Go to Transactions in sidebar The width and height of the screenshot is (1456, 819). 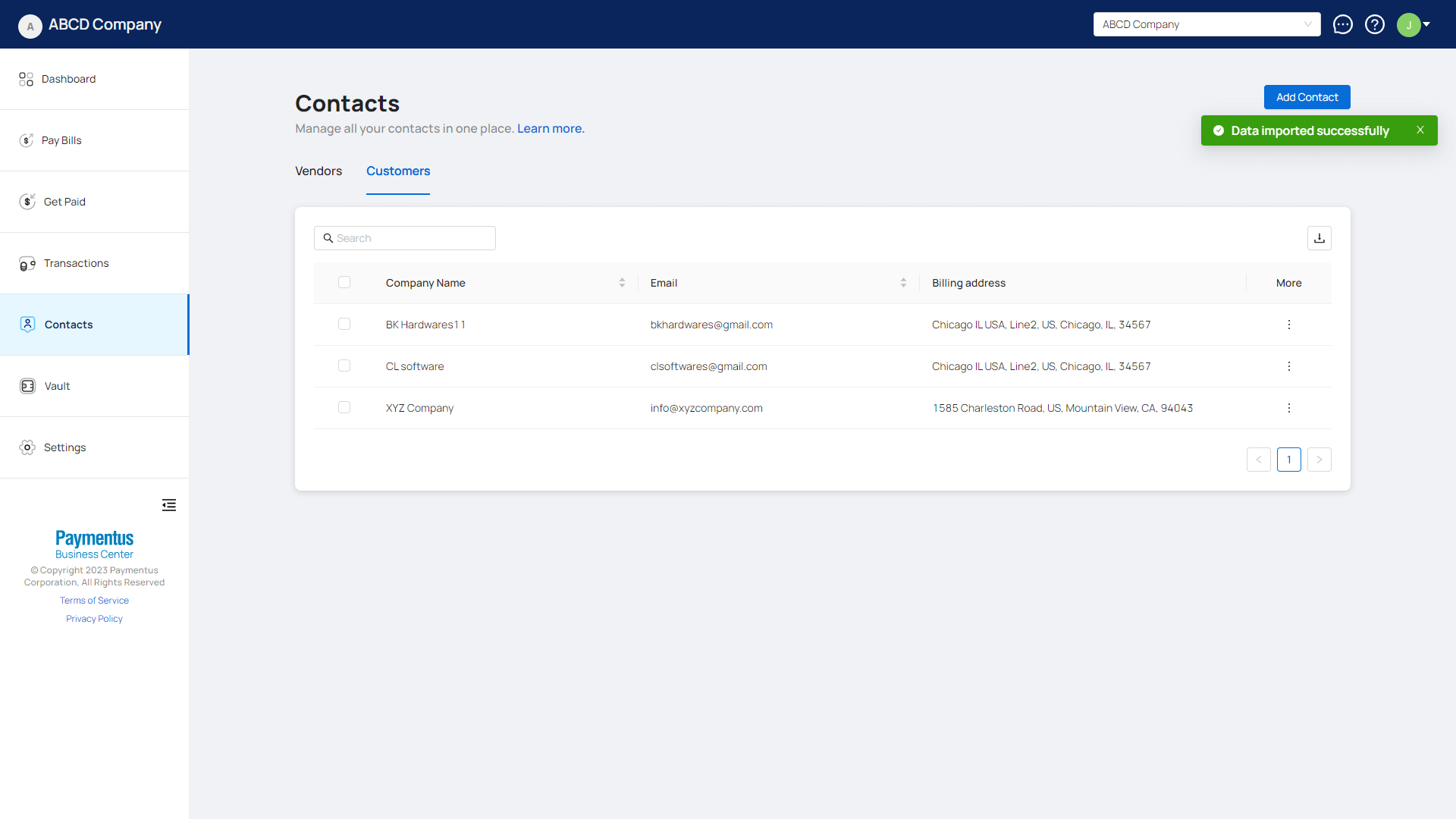click(x=76, y=263)
